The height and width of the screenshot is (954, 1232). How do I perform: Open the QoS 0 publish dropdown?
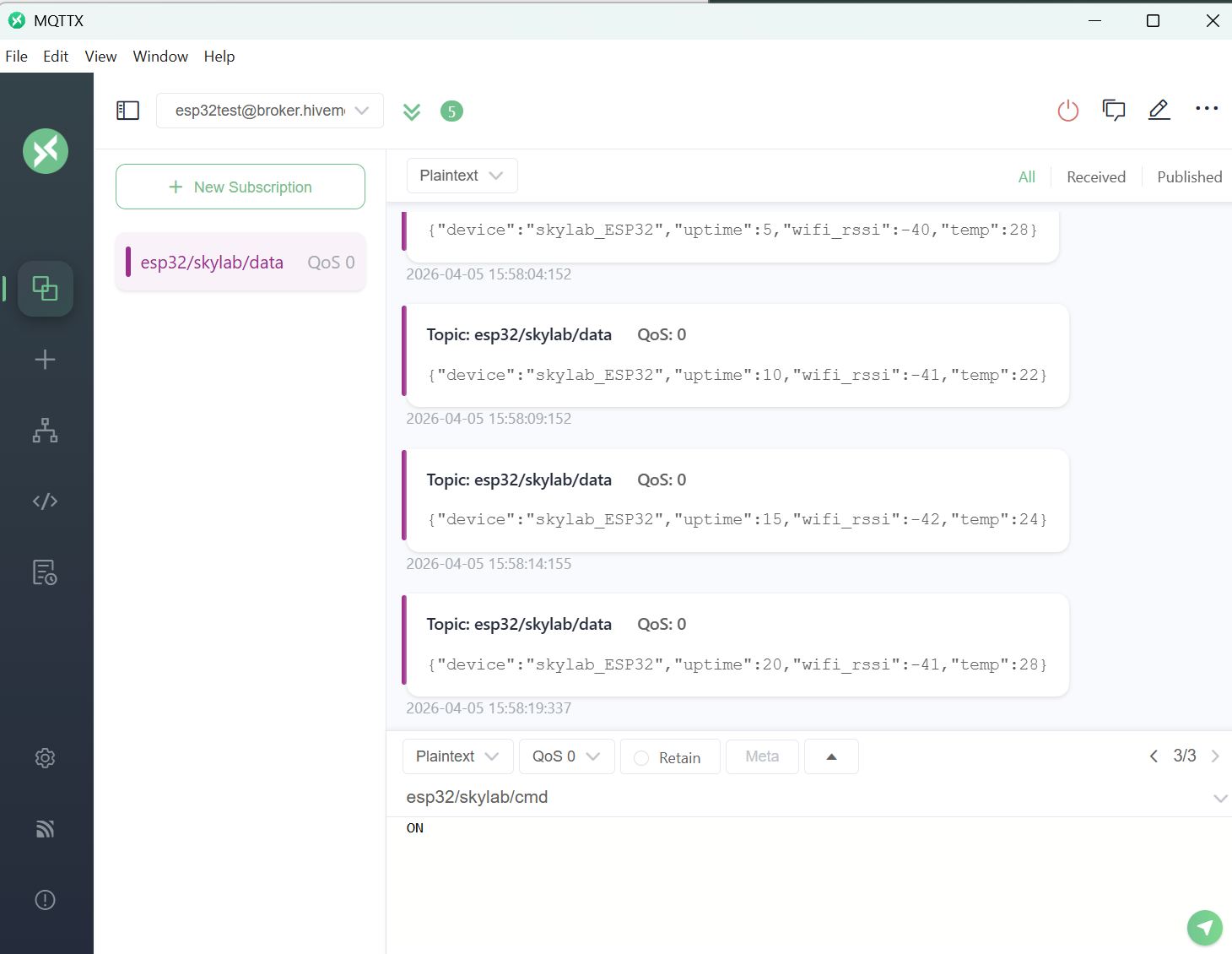pos(566,756)
